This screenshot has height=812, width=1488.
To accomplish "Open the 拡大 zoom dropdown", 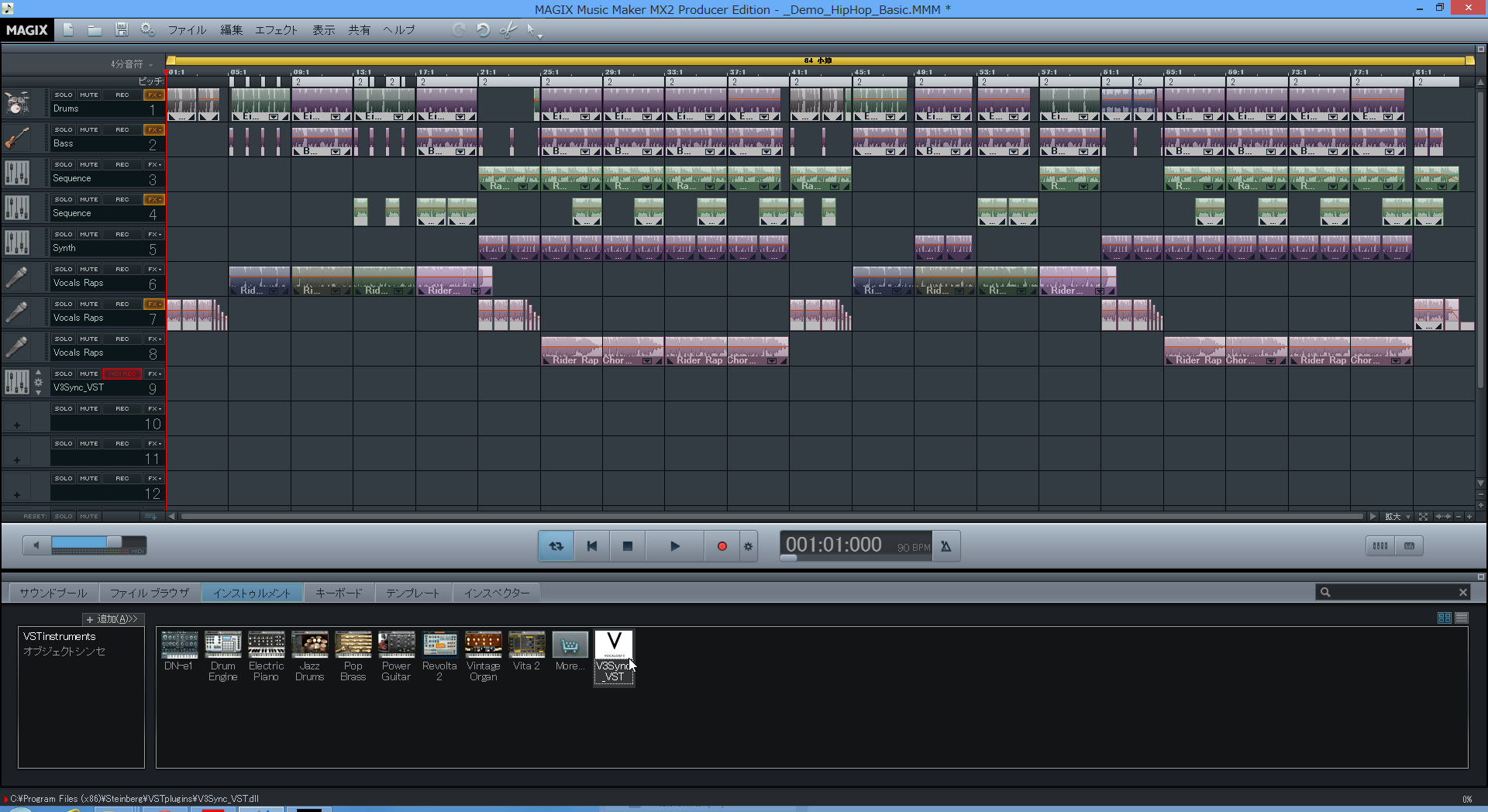I will (1397, 517).
